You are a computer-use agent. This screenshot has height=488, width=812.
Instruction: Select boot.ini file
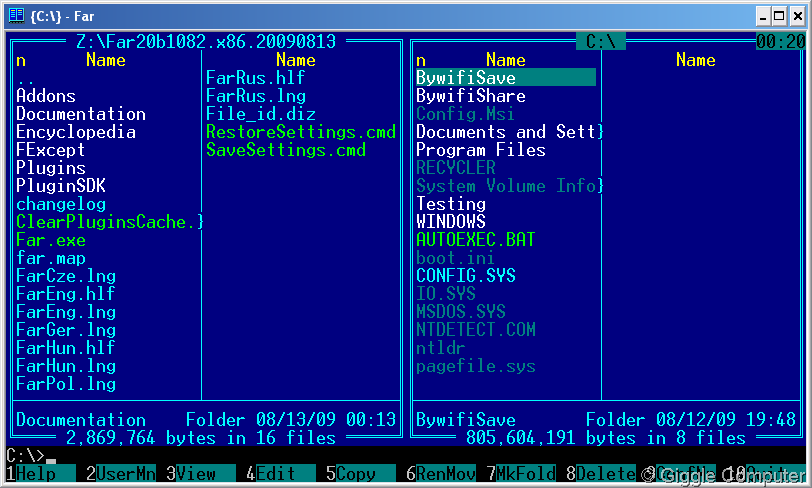tap(455, 258)
